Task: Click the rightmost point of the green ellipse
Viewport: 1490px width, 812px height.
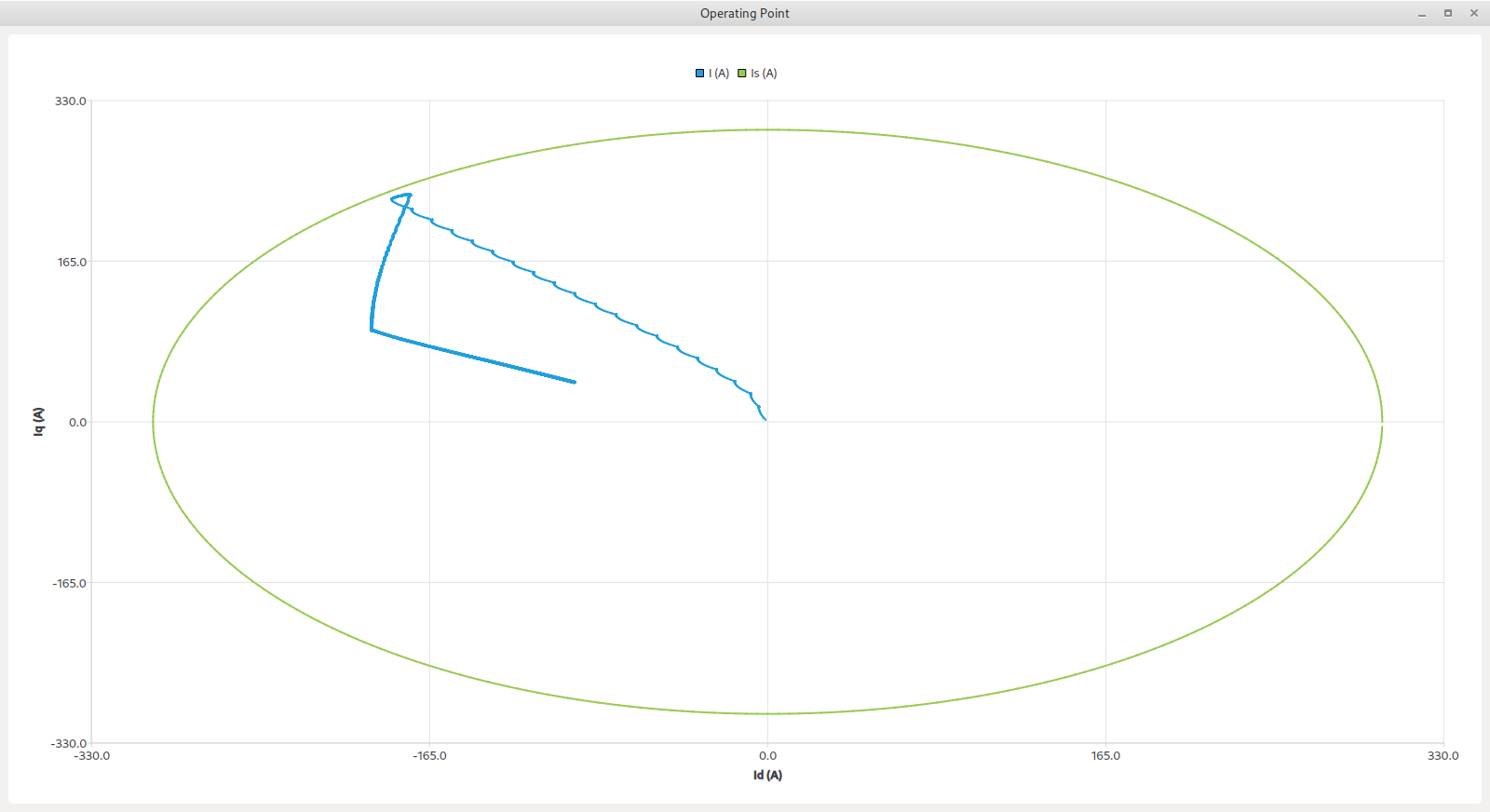Action: point(1382,422)
